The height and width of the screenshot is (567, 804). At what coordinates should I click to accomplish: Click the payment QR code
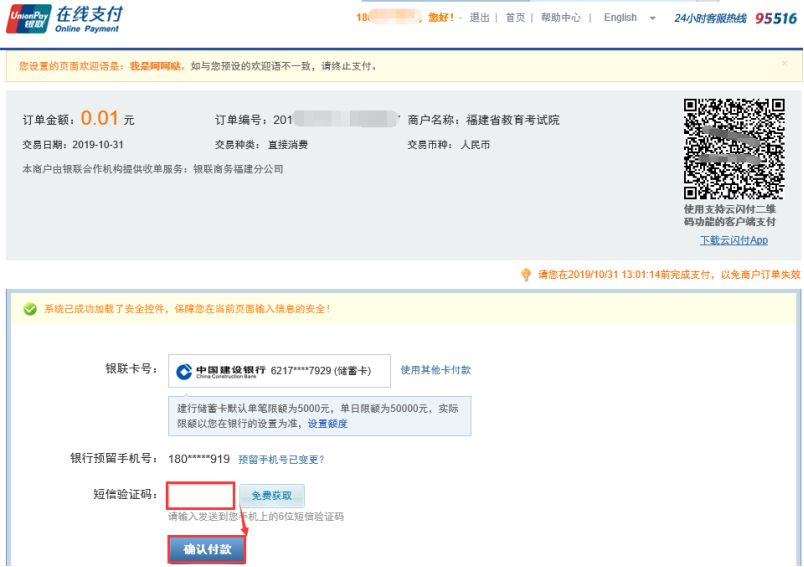[733, 149]
